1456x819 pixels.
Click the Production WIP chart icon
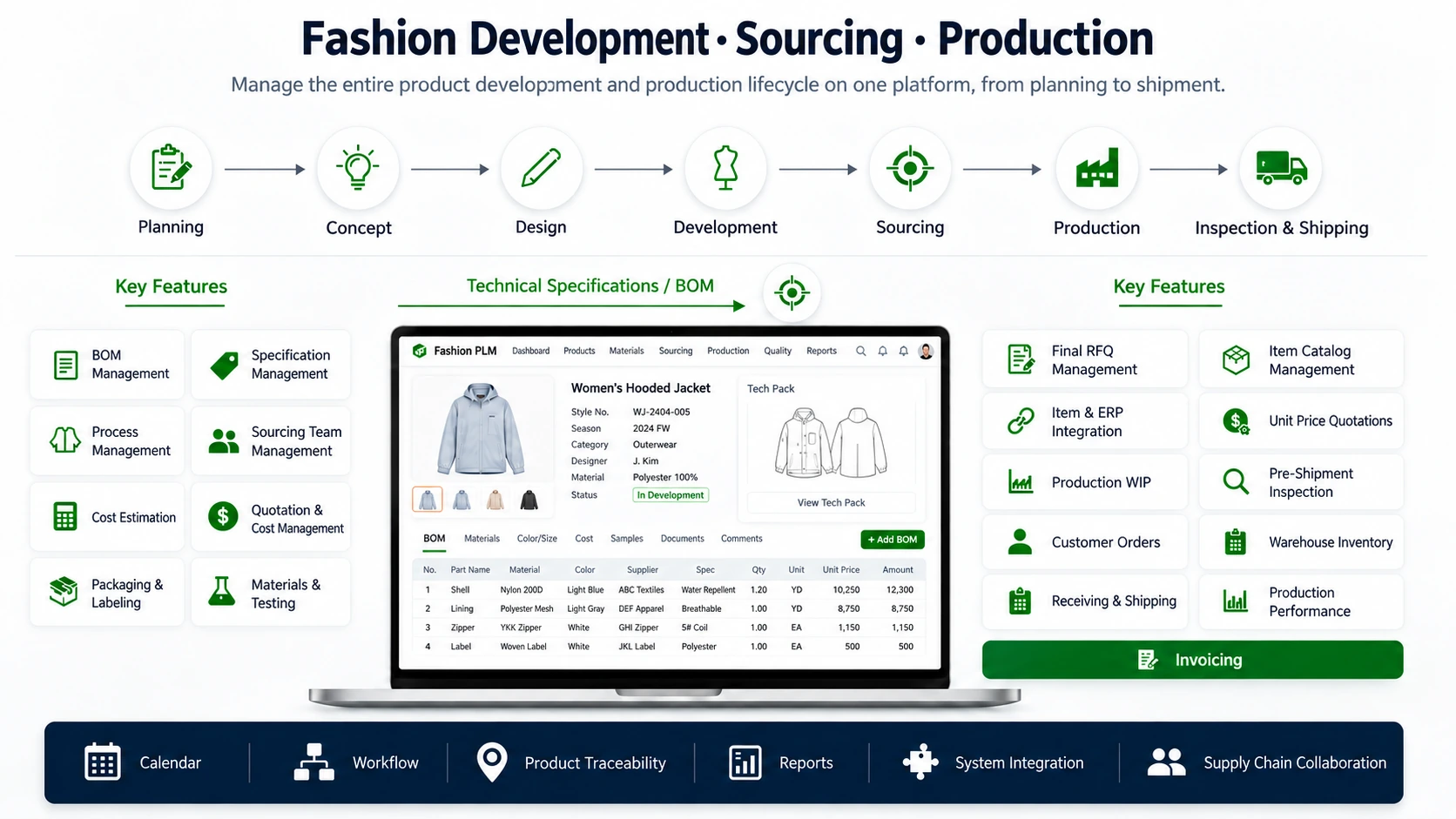click(x=1021, y=481)
